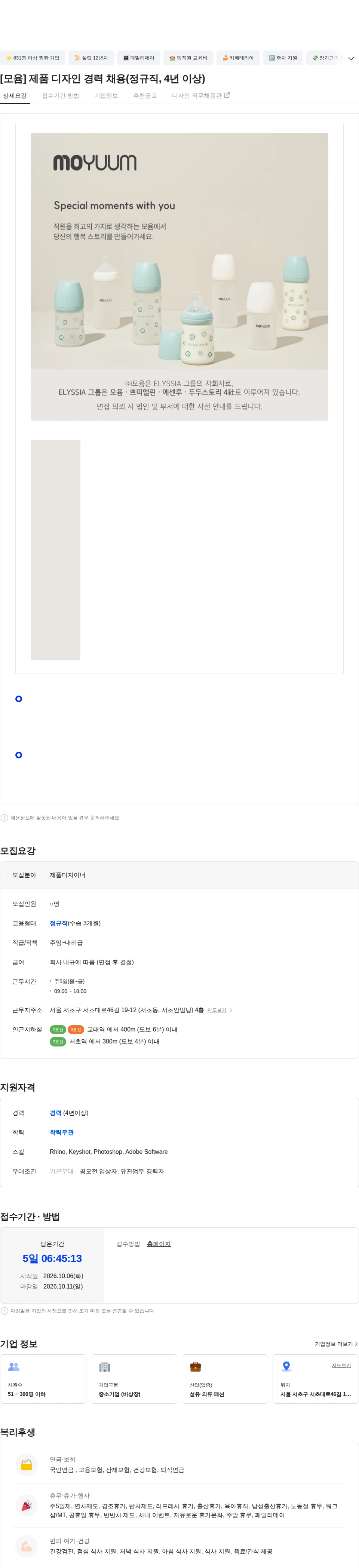Click the 831명 이상 찜한 기업 tag
The width and height of the screenshot is (359, 1568).
pos(32,58)
